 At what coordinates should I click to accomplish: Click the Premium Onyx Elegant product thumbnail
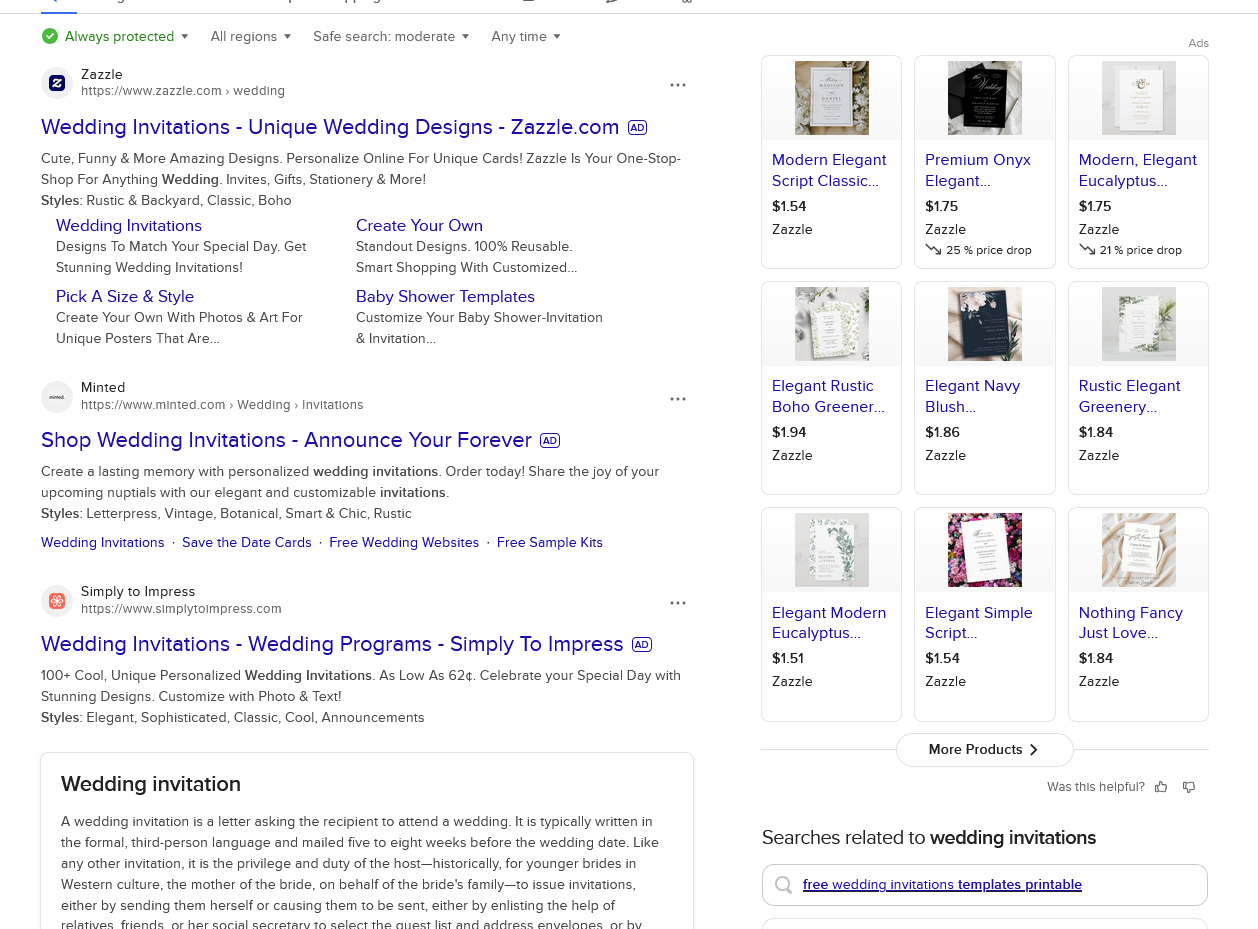click(x=985, y=98)
